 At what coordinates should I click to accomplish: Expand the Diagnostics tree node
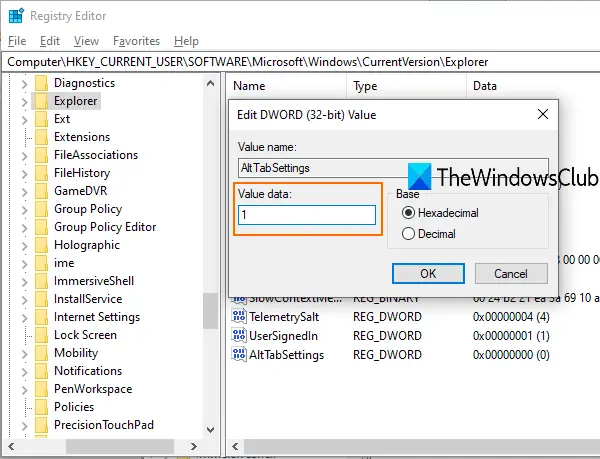(x=24, y=84)
